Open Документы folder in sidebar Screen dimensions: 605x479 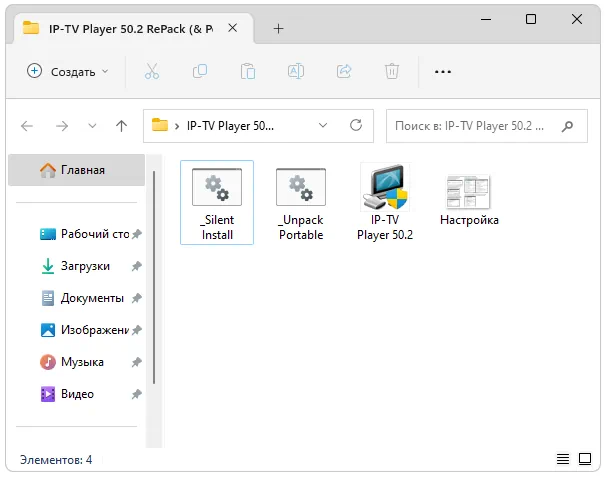click(83, 298)
